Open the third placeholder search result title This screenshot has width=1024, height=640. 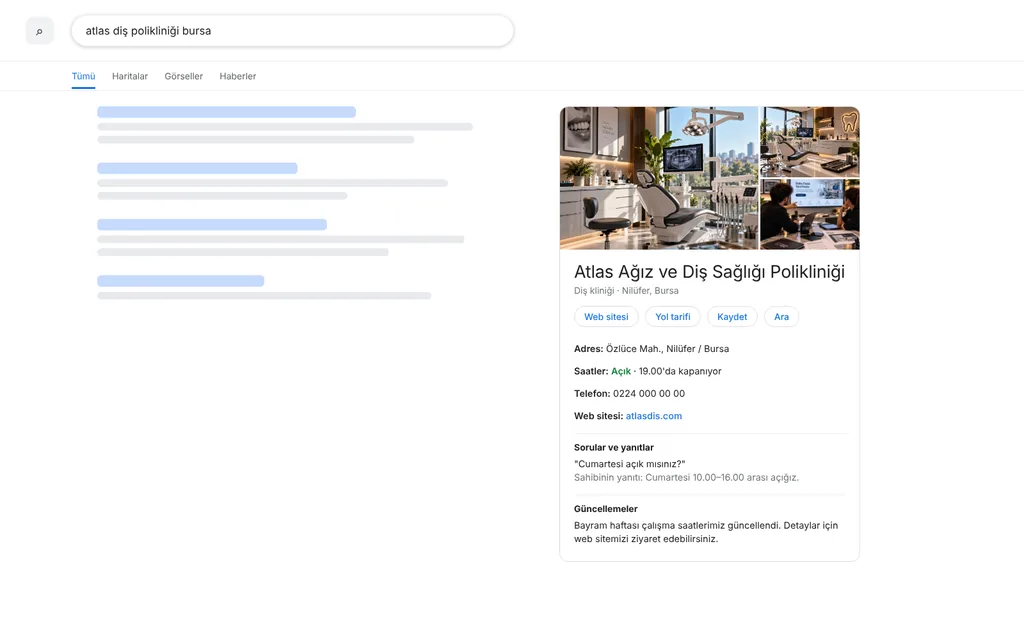click(x=212, y=225)
